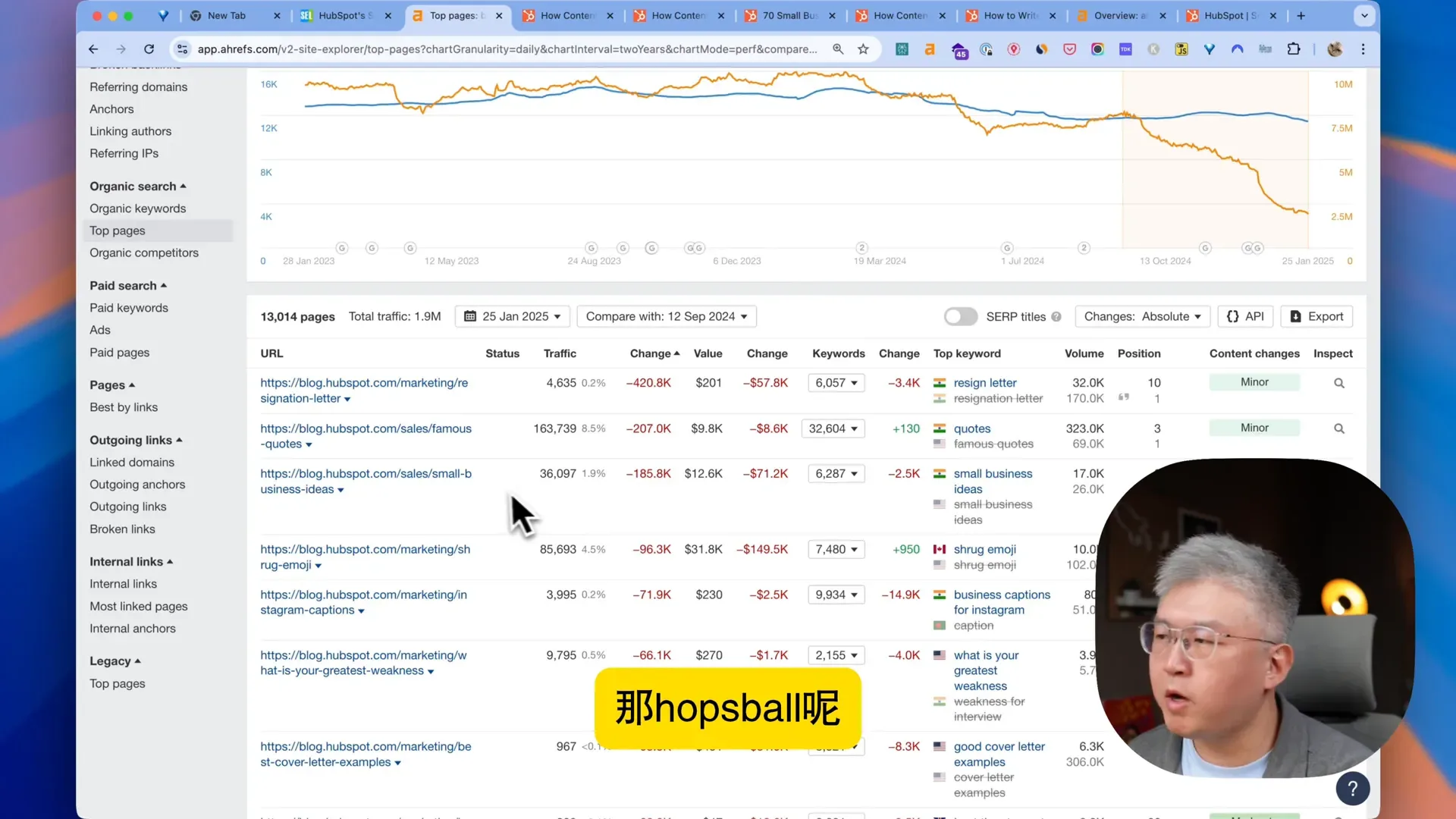Screen dimensions: 1456x819
Task: Expand the 9,934 keywords dropdown
Action: [x=836, y=595]
